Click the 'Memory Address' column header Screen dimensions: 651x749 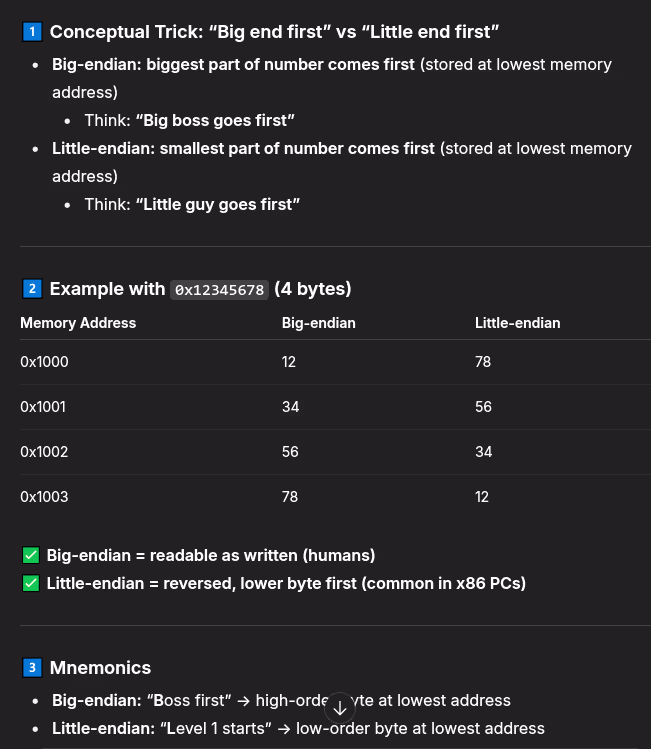tap(78, 323)
